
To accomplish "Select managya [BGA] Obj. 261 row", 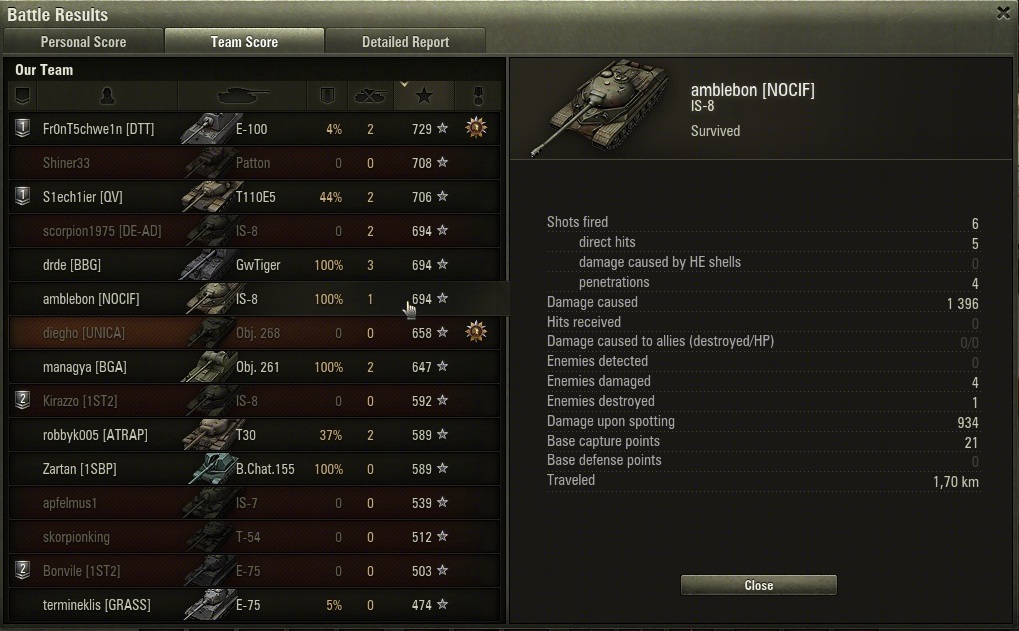I will pyautogui.click(x=255, y=367).
